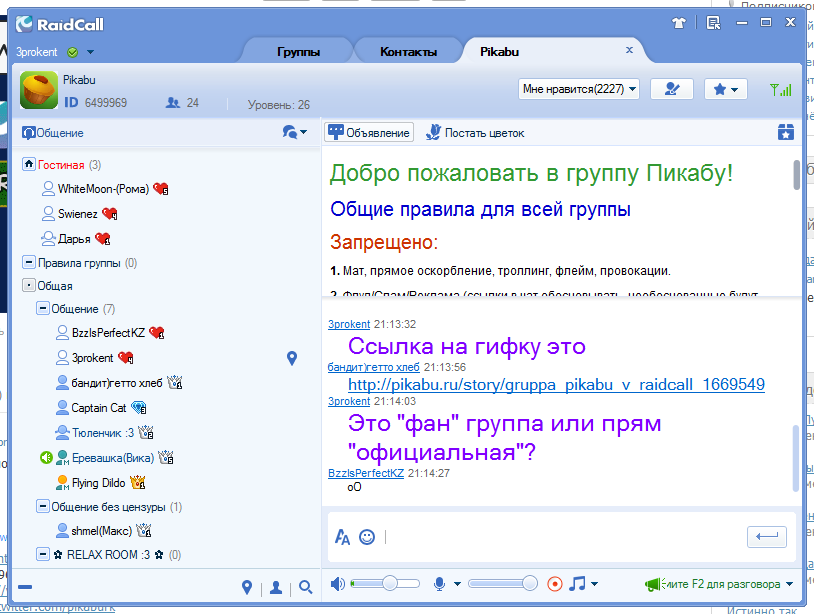The image size is (814, 614).
Task: Adjust the speaker volume slider
Action: click(x=385, y=584)
